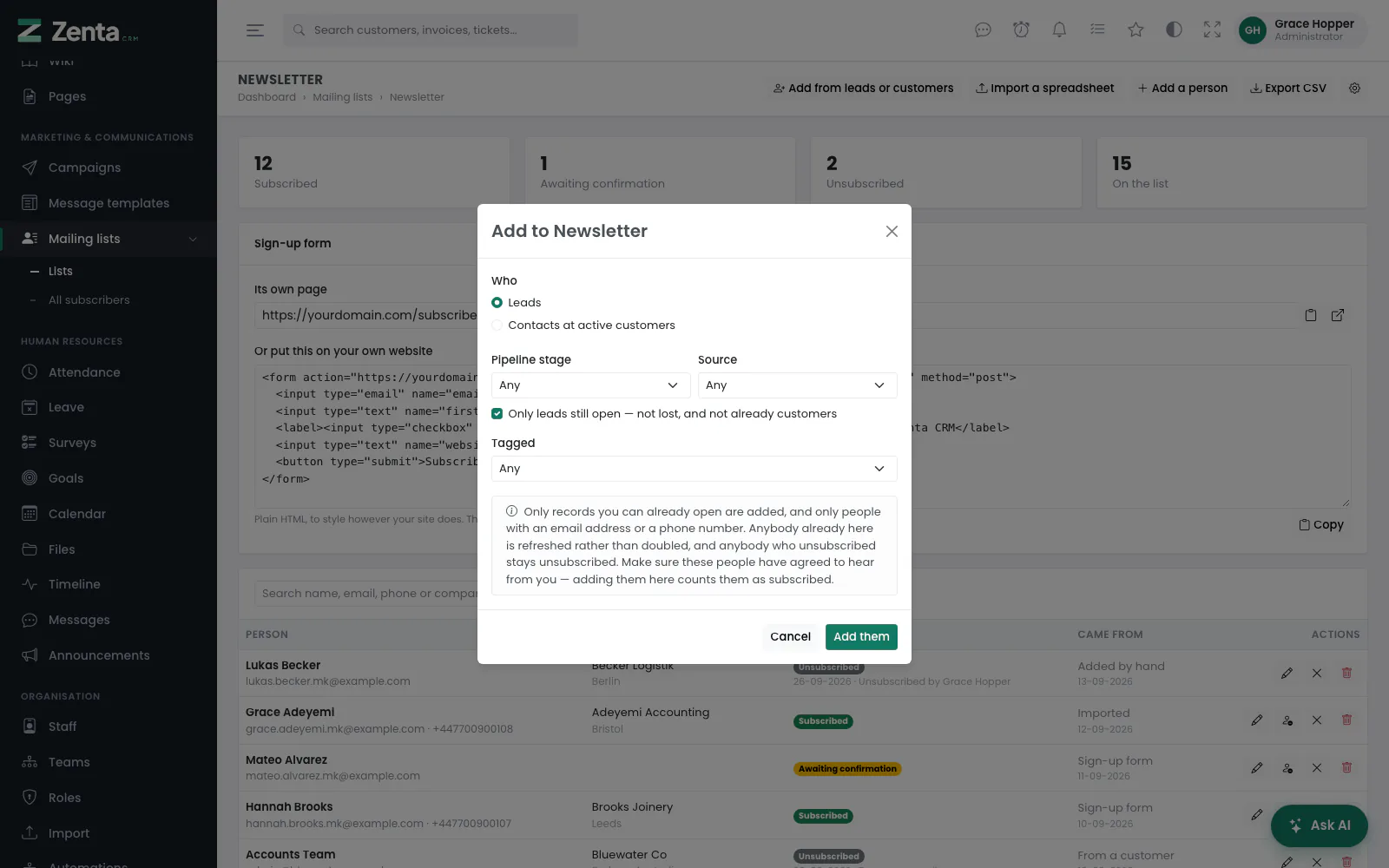Uncheck Only leads still open checkbox
The width and height of the screenshot is (1389, 868).
point(497,414)
